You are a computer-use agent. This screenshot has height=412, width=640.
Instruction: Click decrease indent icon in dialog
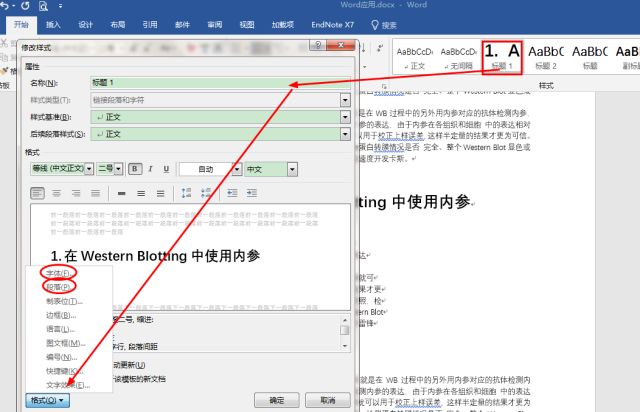(x=232, y=193)
